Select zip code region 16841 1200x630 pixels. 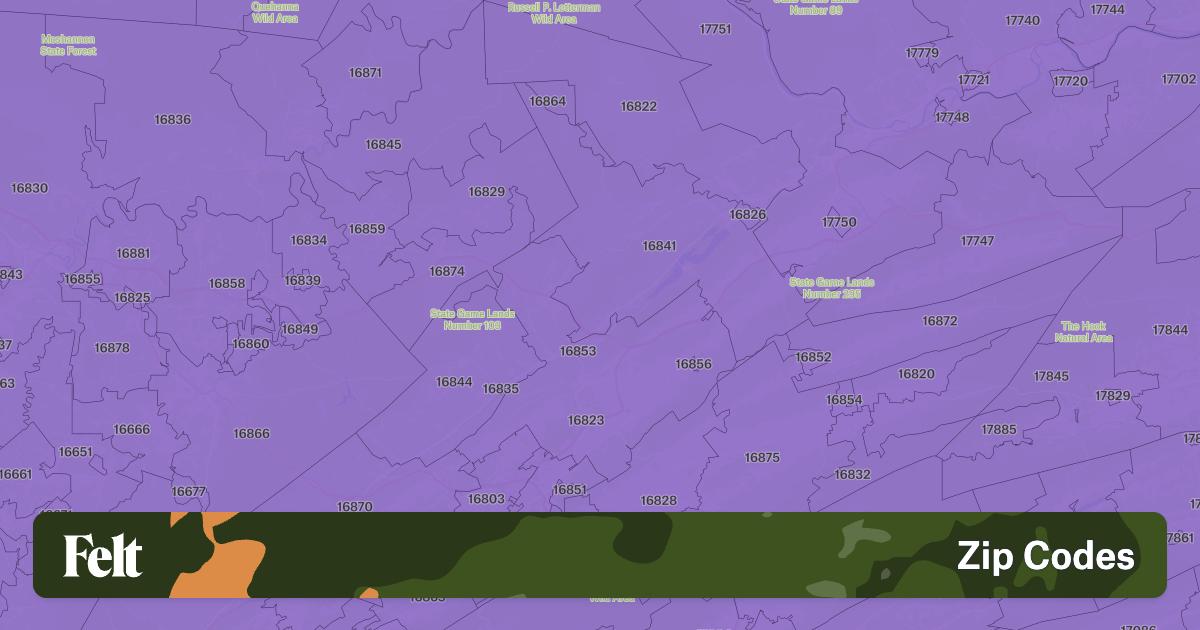coord(659,246)
